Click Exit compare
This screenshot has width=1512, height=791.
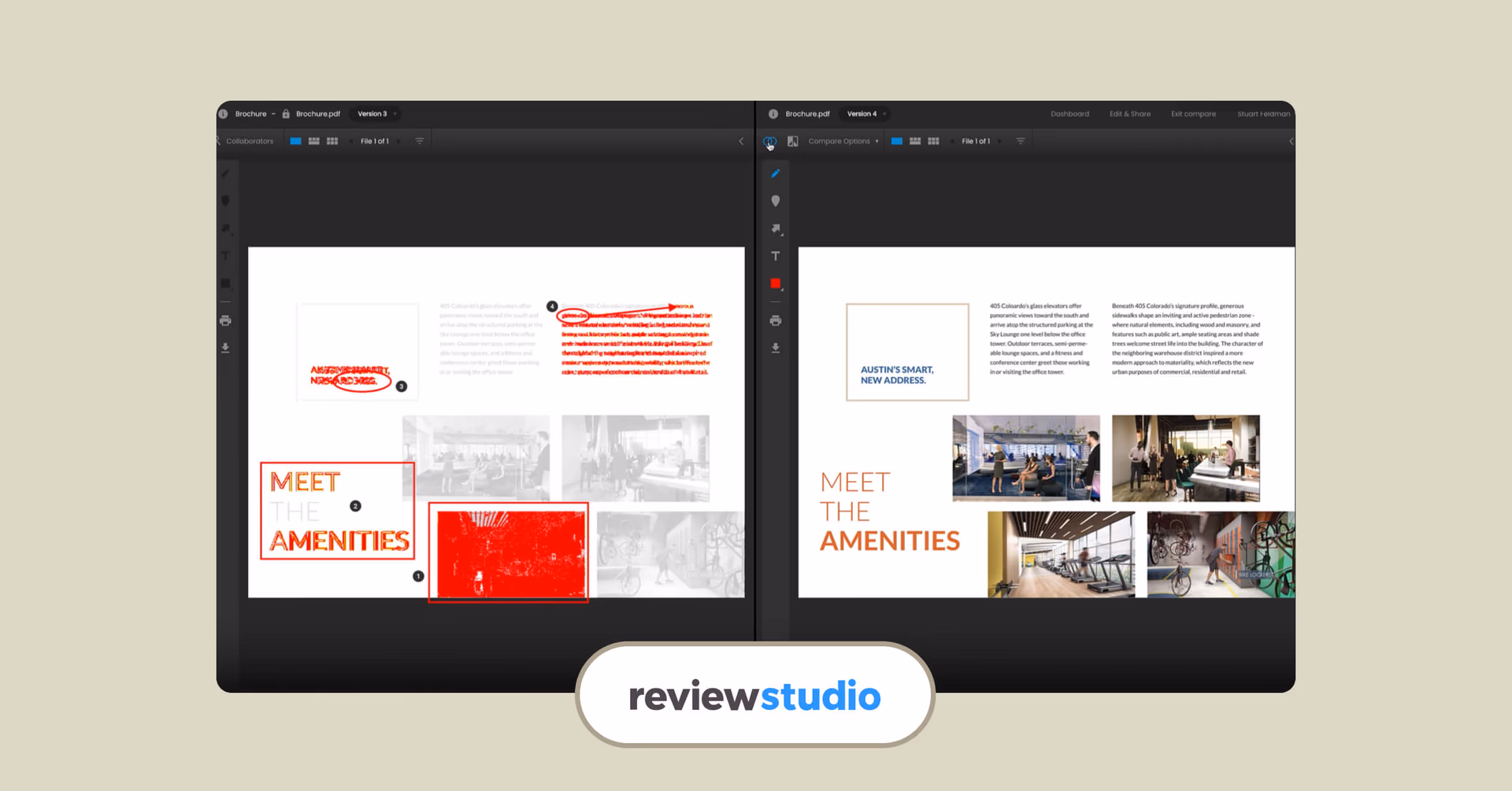[x=1193, y=114]
